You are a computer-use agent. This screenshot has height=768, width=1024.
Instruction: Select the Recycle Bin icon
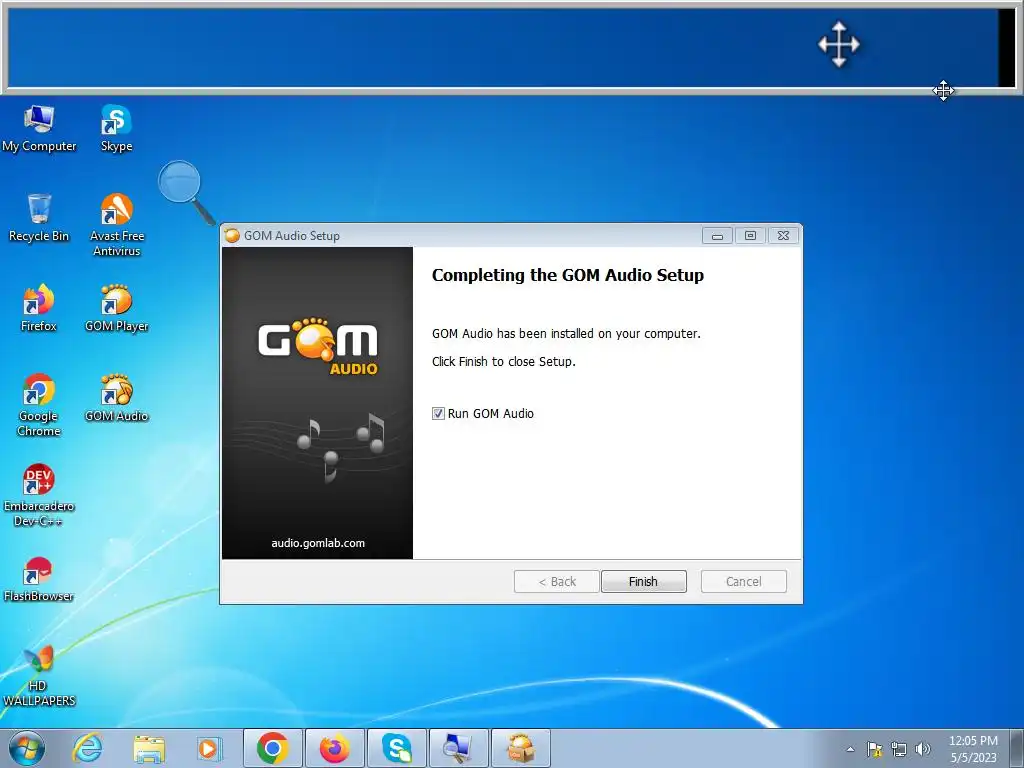point(39,218)
